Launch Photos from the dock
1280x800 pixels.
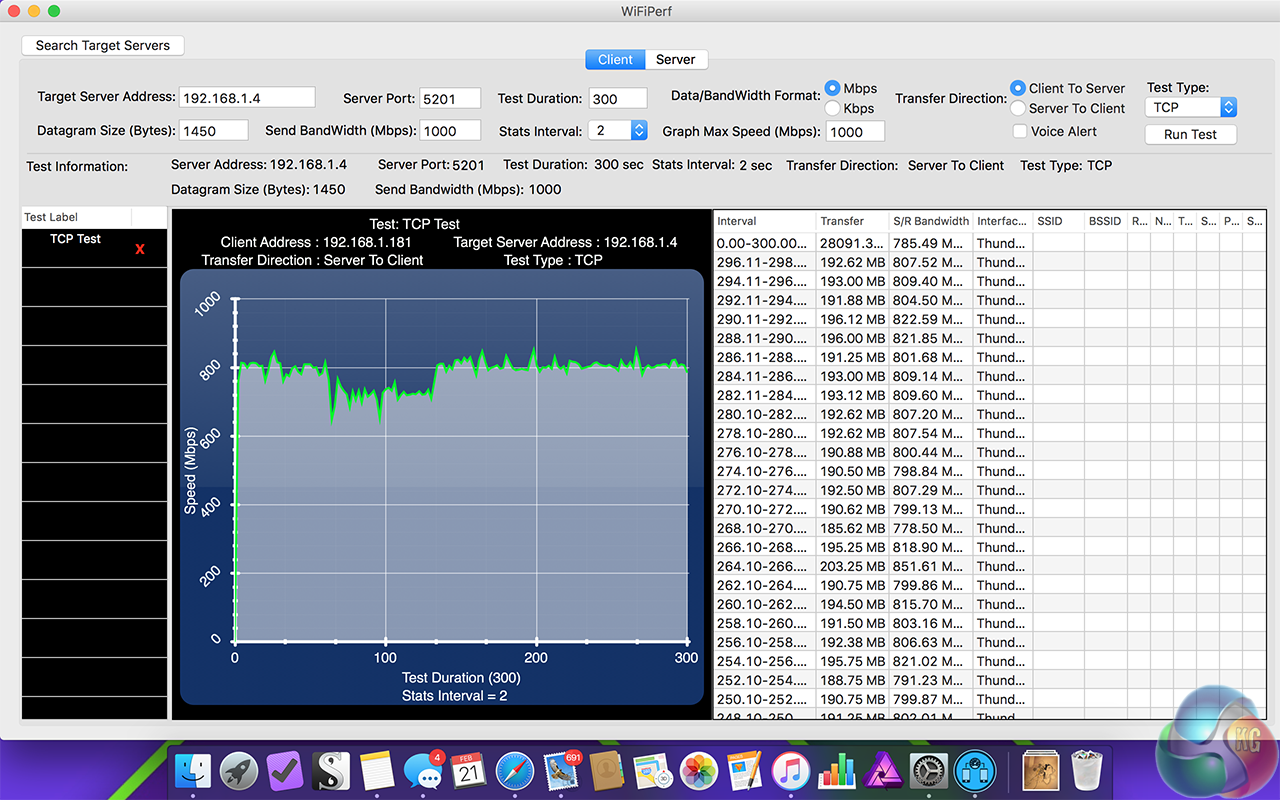click(699, 771)
